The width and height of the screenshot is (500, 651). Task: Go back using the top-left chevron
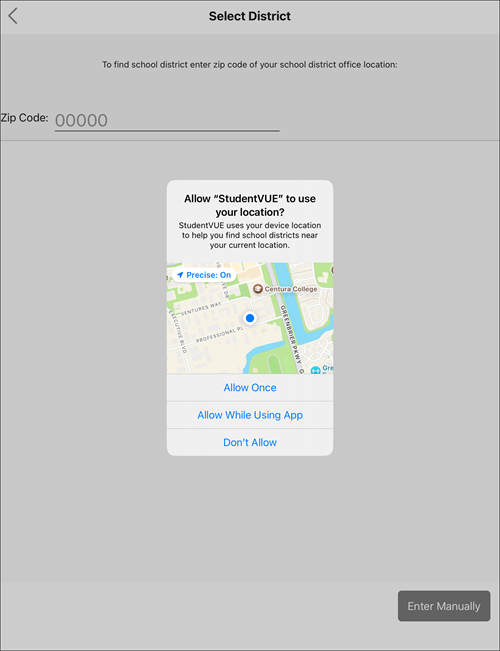13,16
